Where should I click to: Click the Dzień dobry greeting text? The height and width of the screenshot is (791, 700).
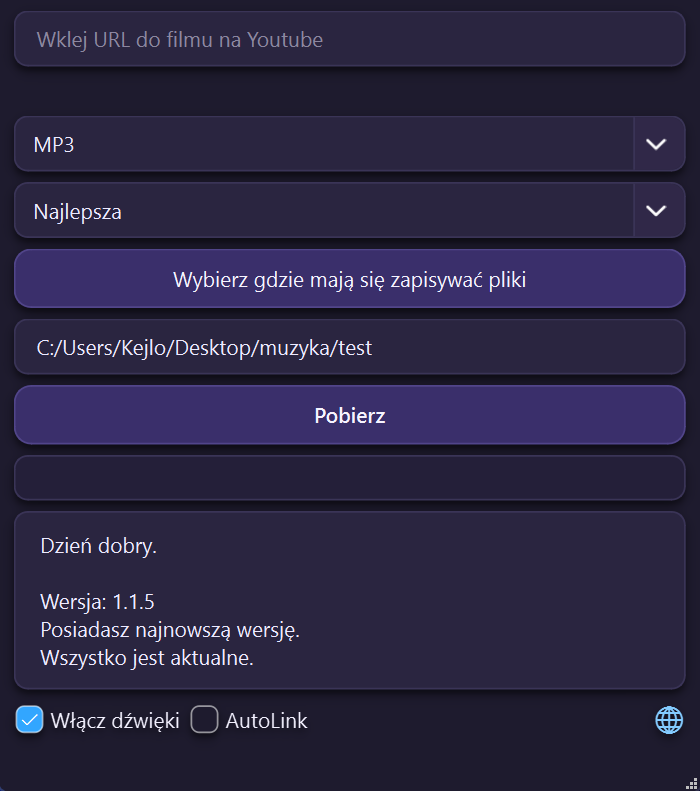click(x=98, y=546)
